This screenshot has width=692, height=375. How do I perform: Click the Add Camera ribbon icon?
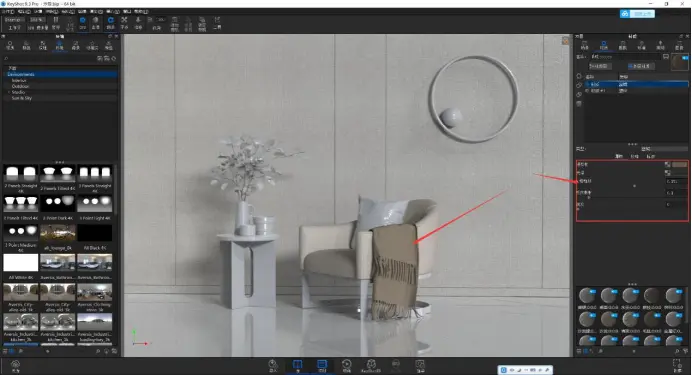click(x=175, y=24)
